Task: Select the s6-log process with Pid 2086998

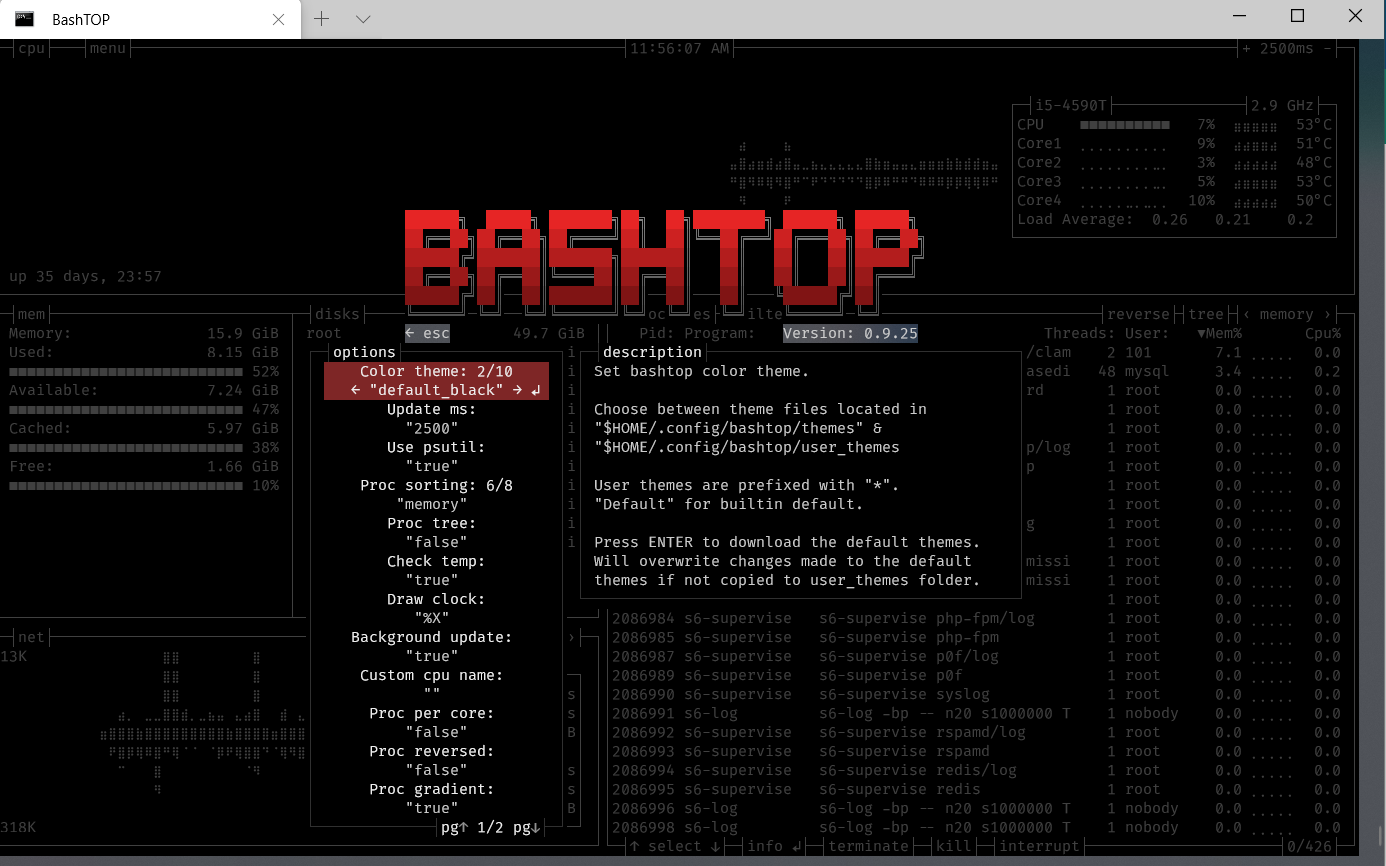Action: pyautogui.click(x=976, y=827)
